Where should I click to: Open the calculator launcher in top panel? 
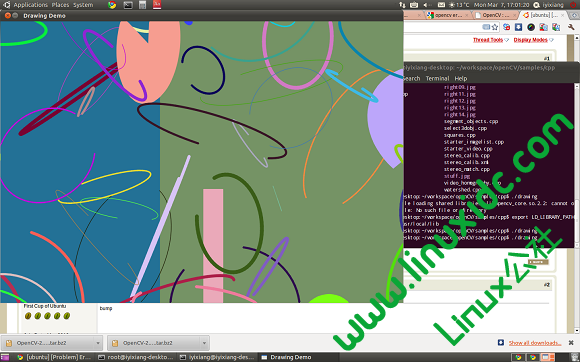[x=142, y=5]
